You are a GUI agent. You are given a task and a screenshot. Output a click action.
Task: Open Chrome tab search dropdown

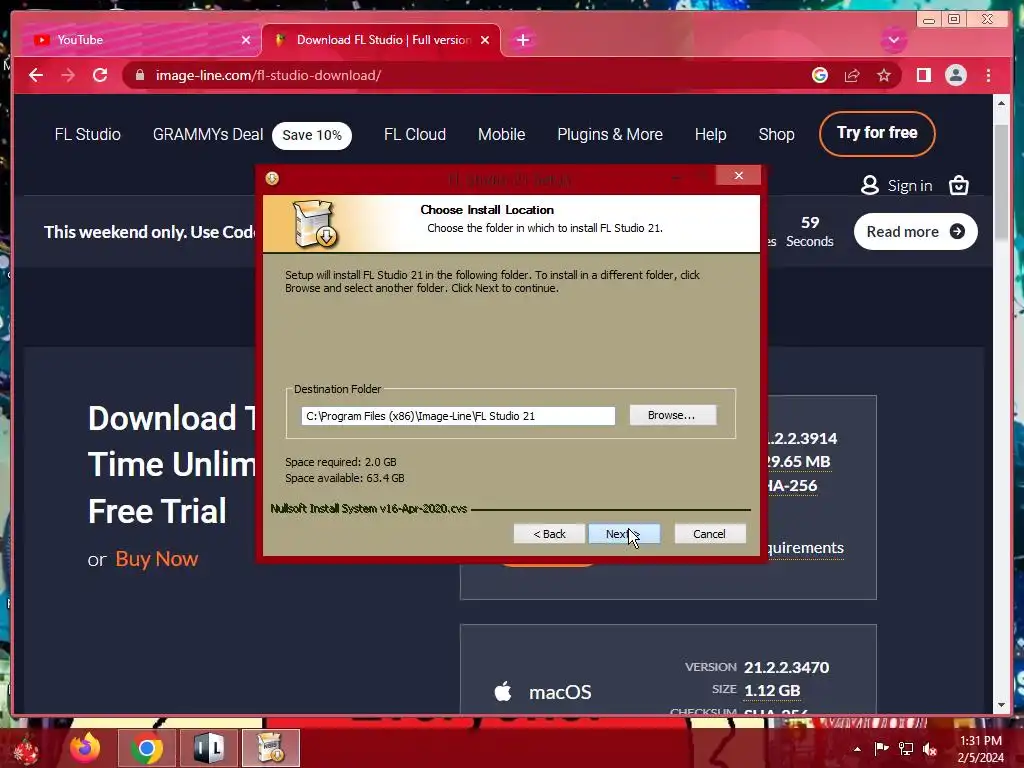(893, 40)
